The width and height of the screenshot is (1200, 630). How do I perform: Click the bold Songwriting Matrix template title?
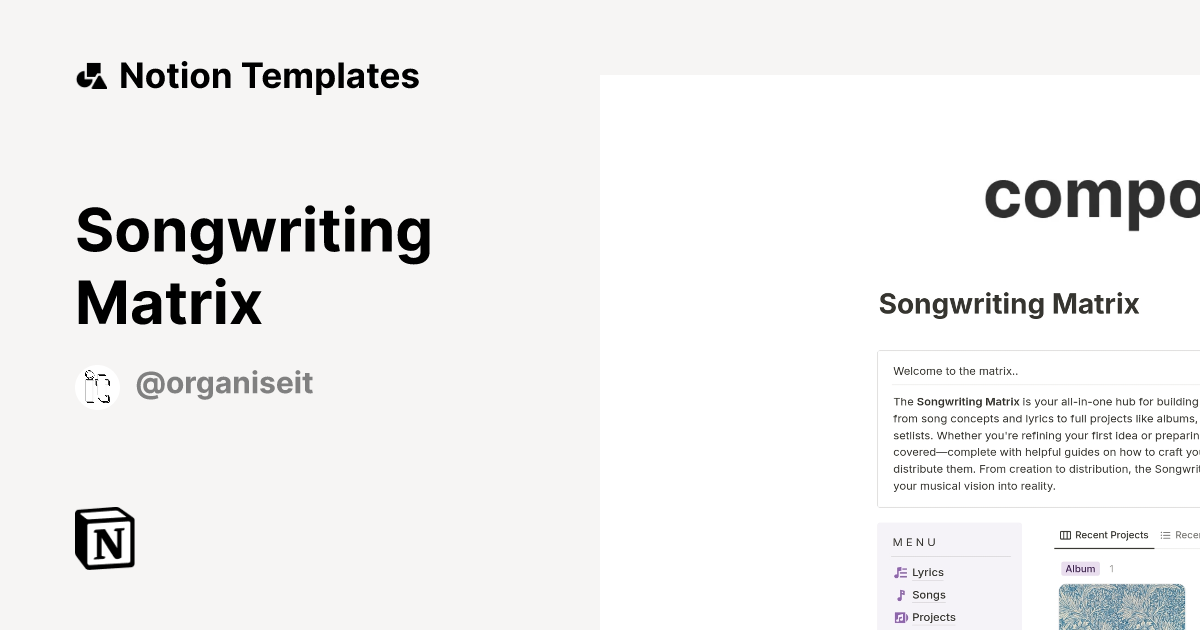[x=254, y=266]
